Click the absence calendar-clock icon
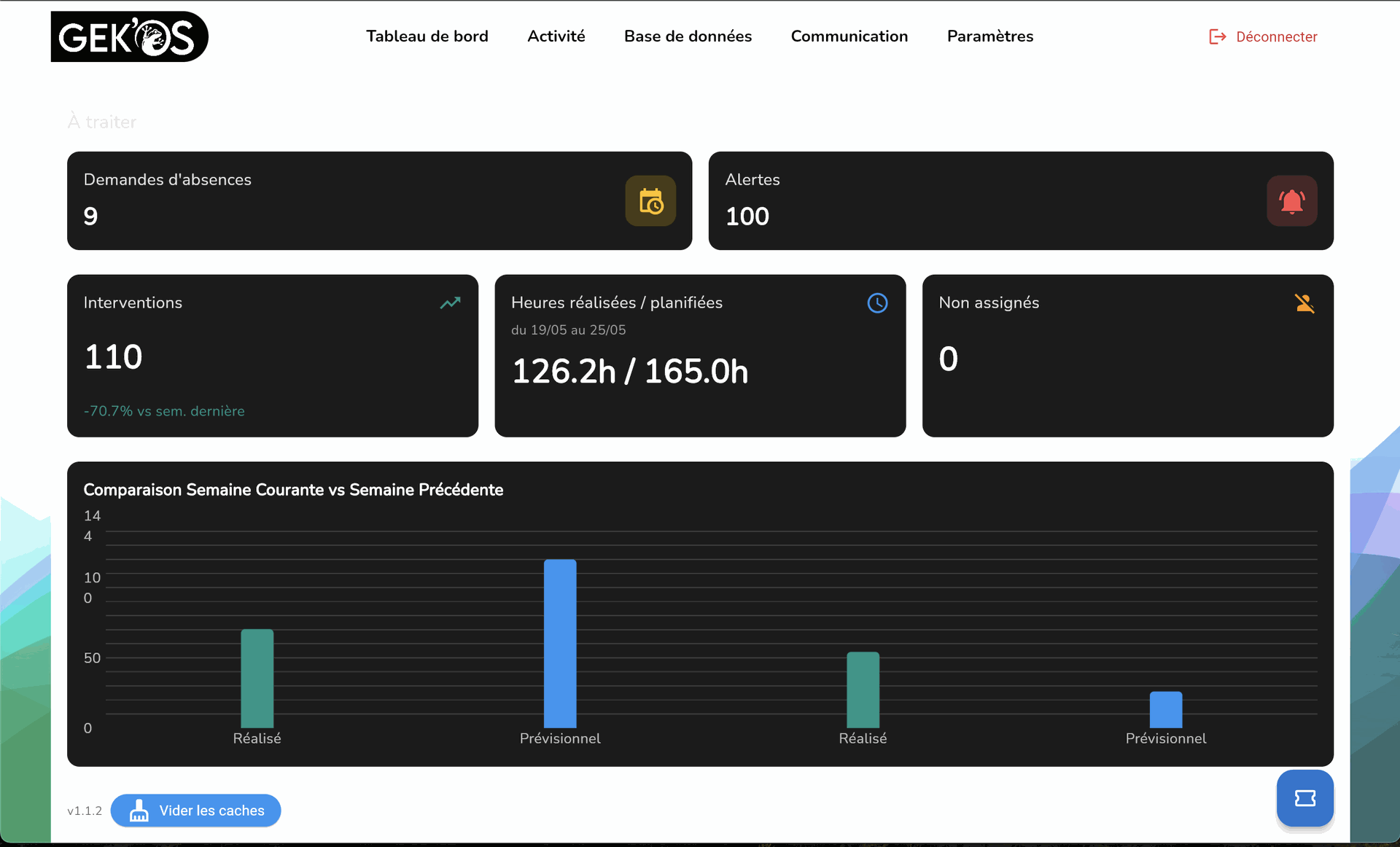Screen dimensions: 1400x847 [x=650, y=201]
